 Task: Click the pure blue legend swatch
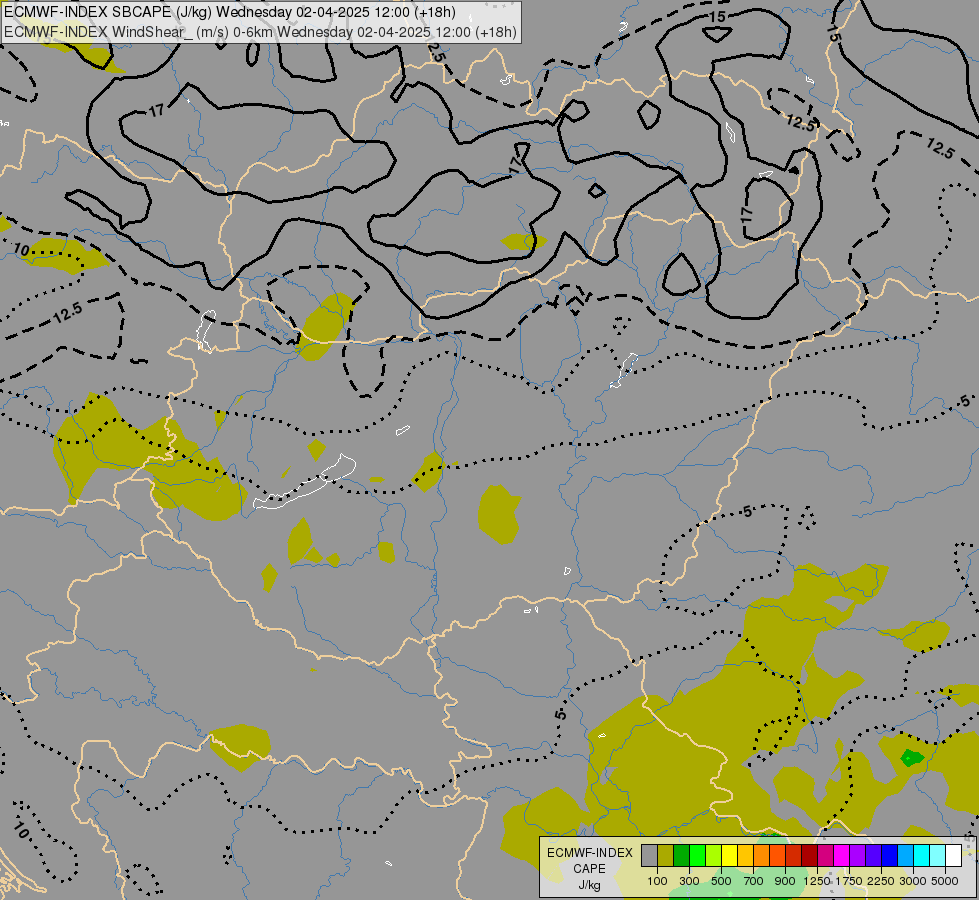890,855
